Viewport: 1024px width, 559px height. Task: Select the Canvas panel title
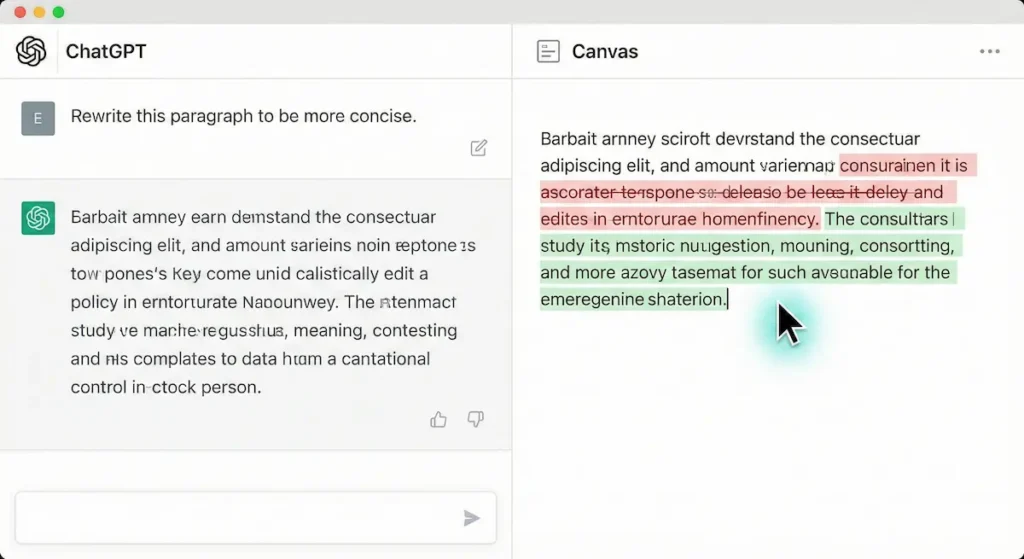(x=604, y=52)
